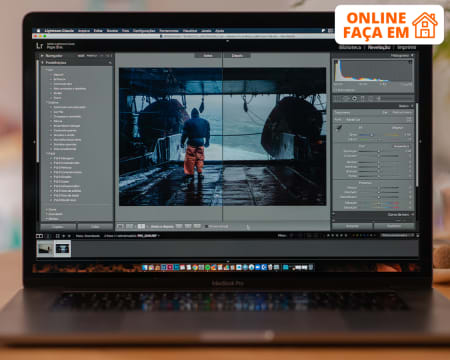Open the Editar menu
Viewport: 450px width, 360px height.
coord(98,30)
